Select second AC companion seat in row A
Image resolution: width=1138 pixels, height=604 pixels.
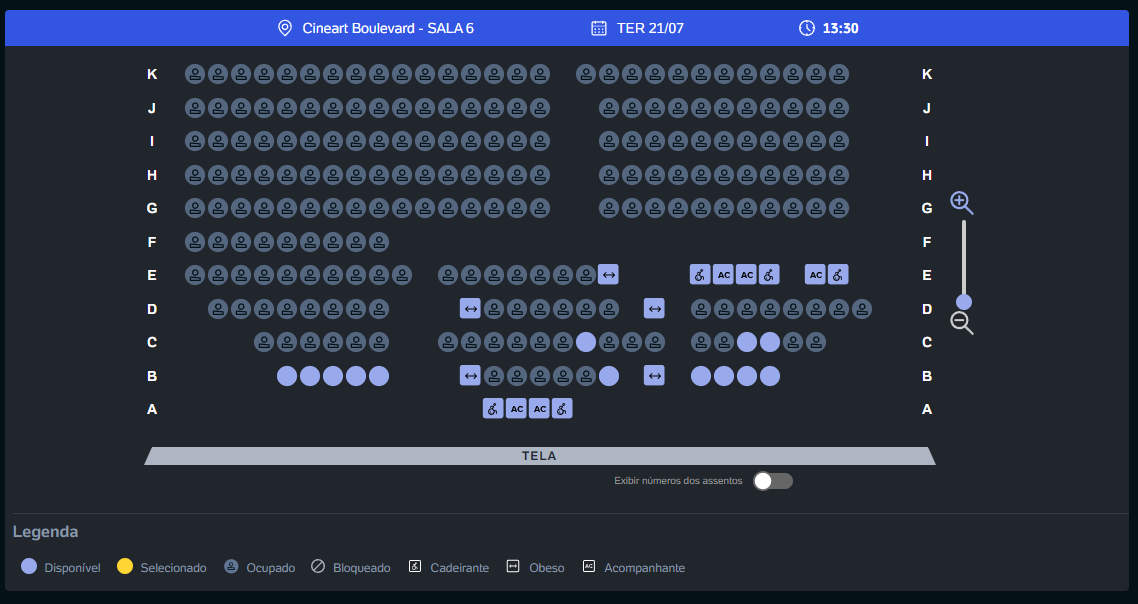[539, 409]
